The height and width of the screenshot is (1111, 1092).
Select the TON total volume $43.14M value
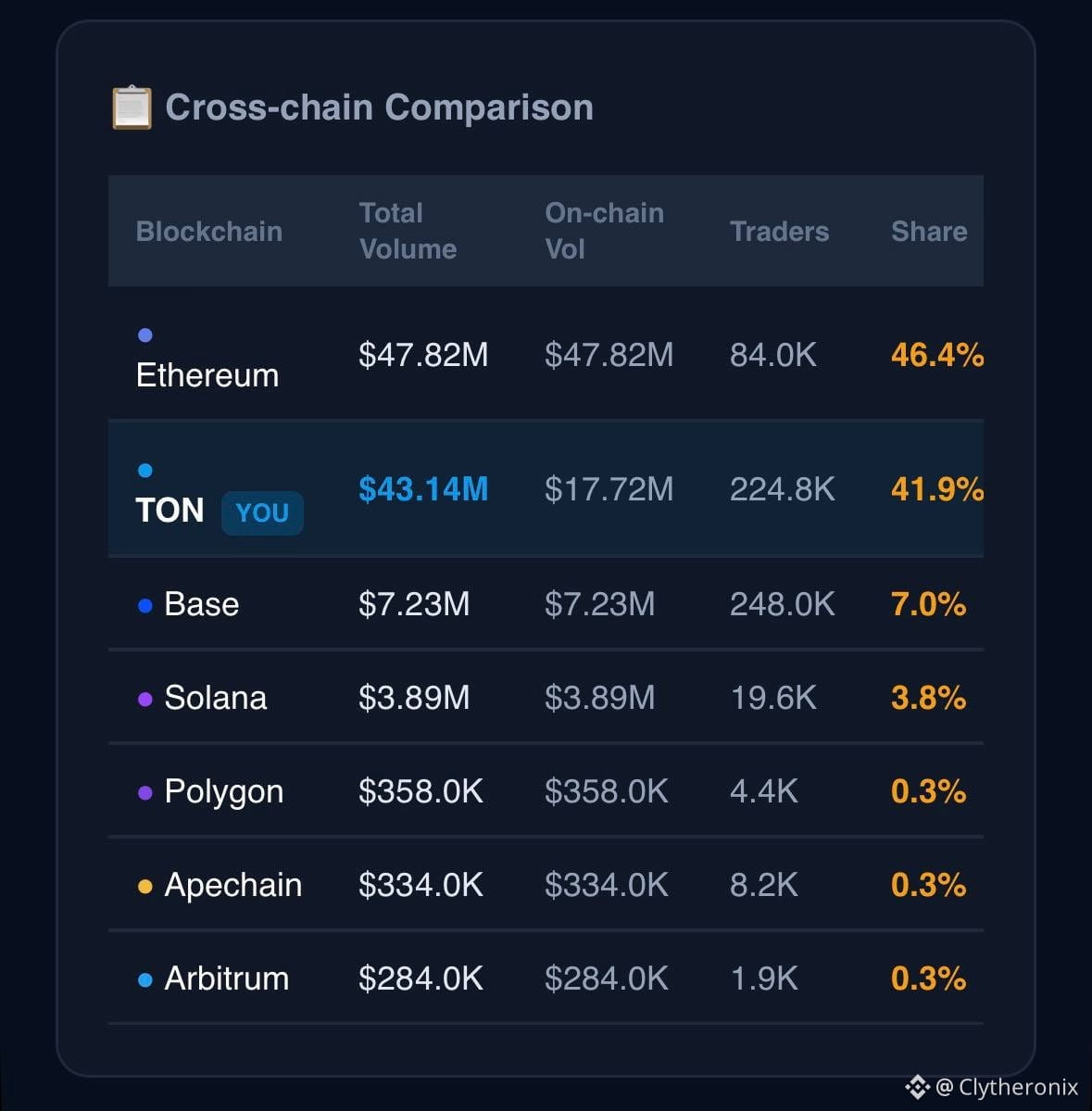click(x=423, y=489)
